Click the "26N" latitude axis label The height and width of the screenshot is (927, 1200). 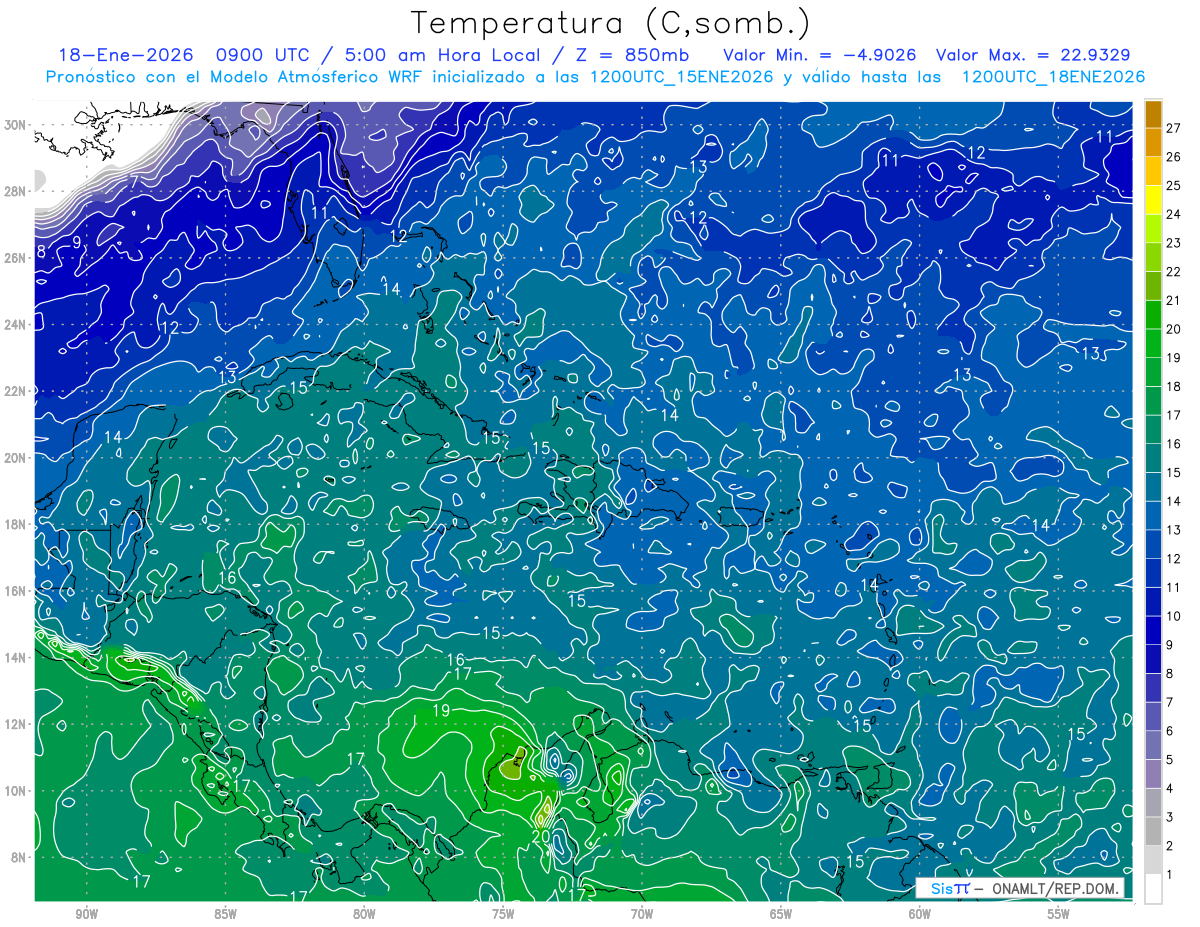15,258
